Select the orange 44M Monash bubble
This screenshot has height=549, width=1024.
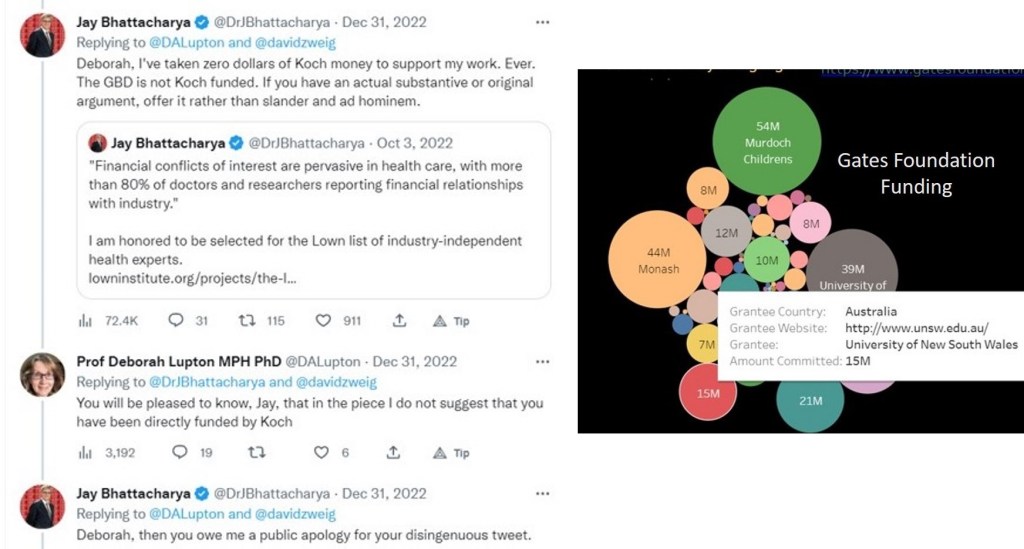tap(658, 259)
